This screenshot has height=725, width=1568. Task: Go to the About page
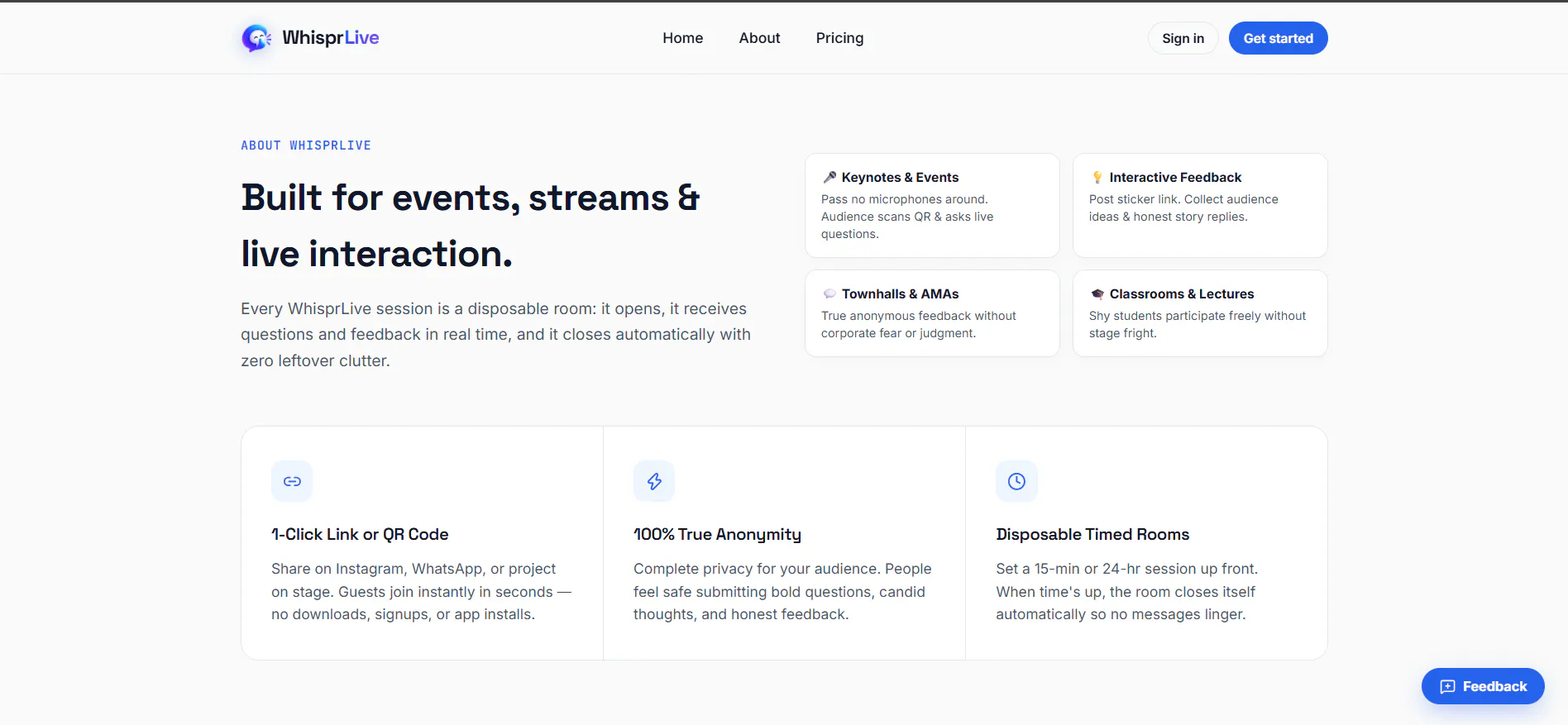point(759,38)
